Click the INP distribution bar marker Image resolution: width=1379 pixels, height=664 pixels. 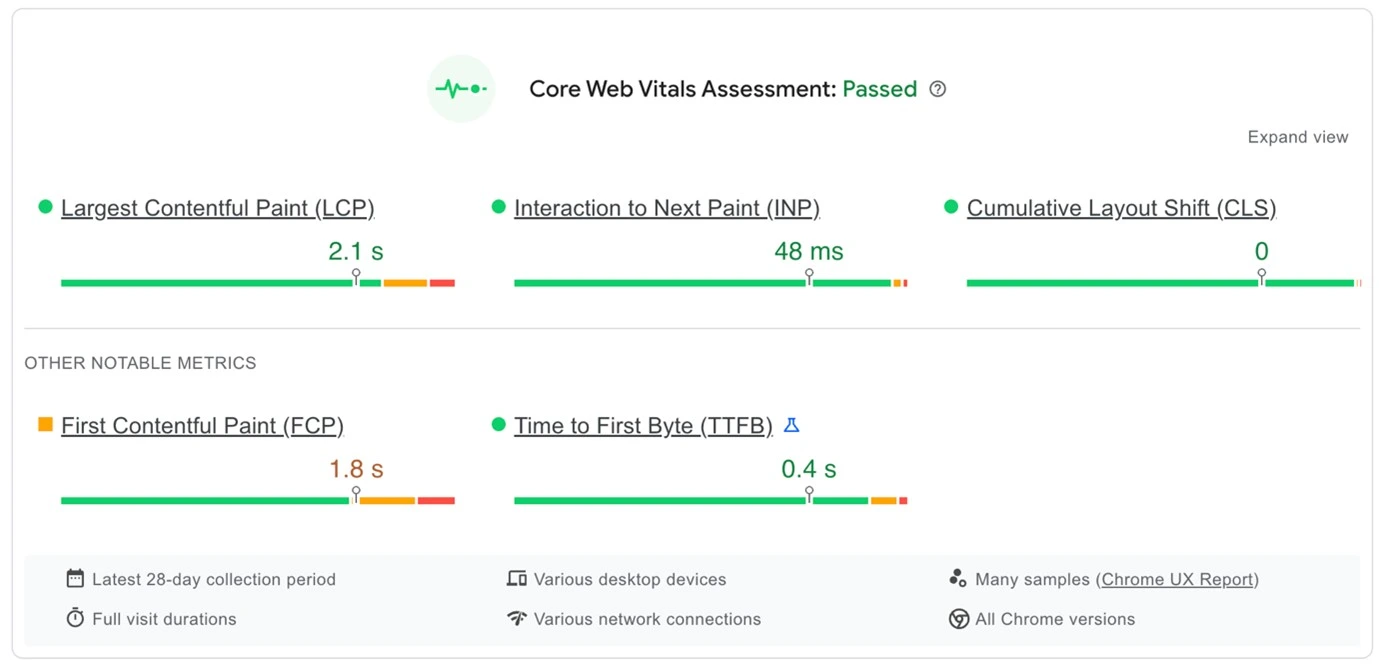809,277
